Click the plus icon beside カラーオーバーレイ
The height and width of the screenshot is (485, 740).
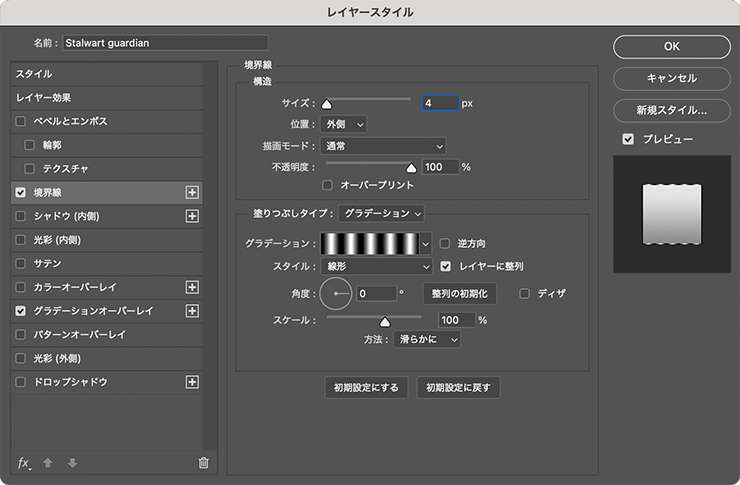point(193,287)
